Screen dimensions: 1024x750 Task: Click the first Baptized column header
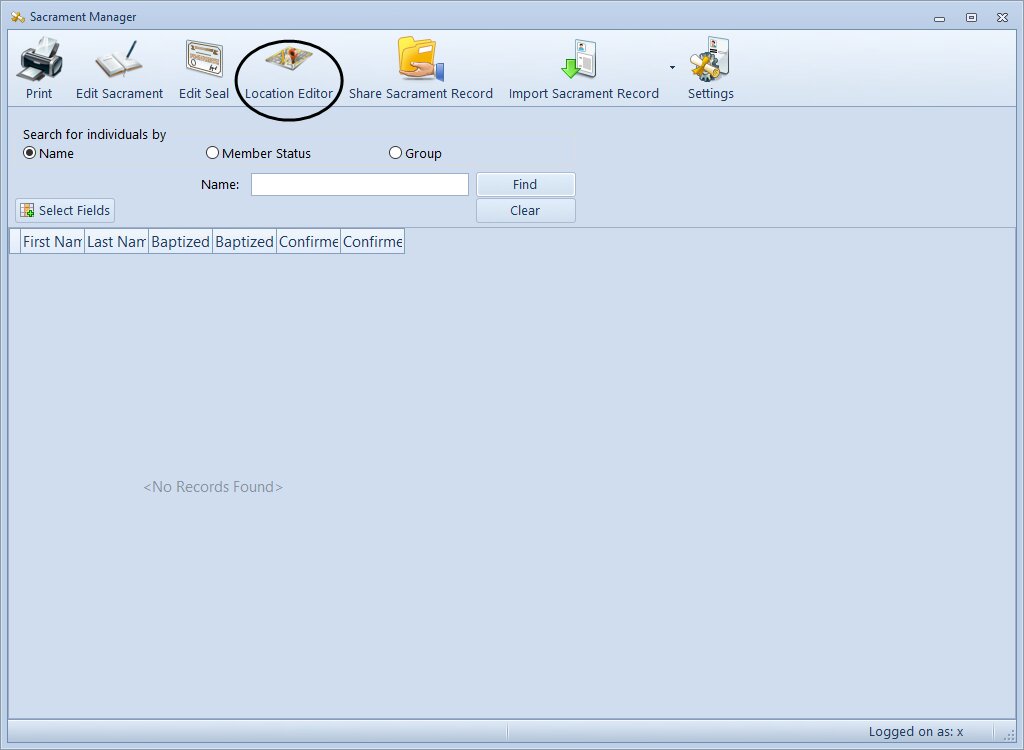[180, 242]
